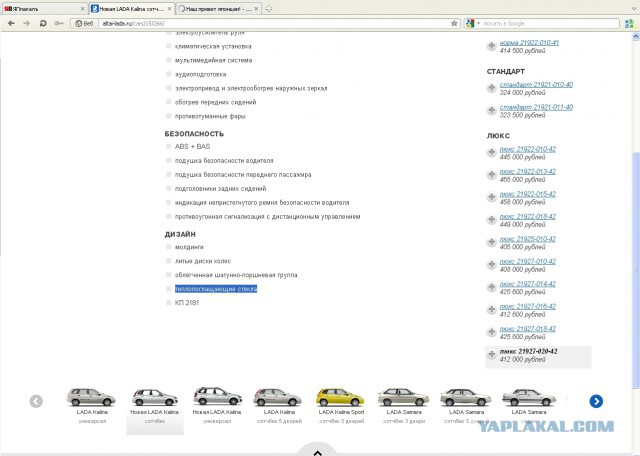Screen dimensions: 640x456
Task: Click the 'мультимедийная система' list item
Action: 213,60
